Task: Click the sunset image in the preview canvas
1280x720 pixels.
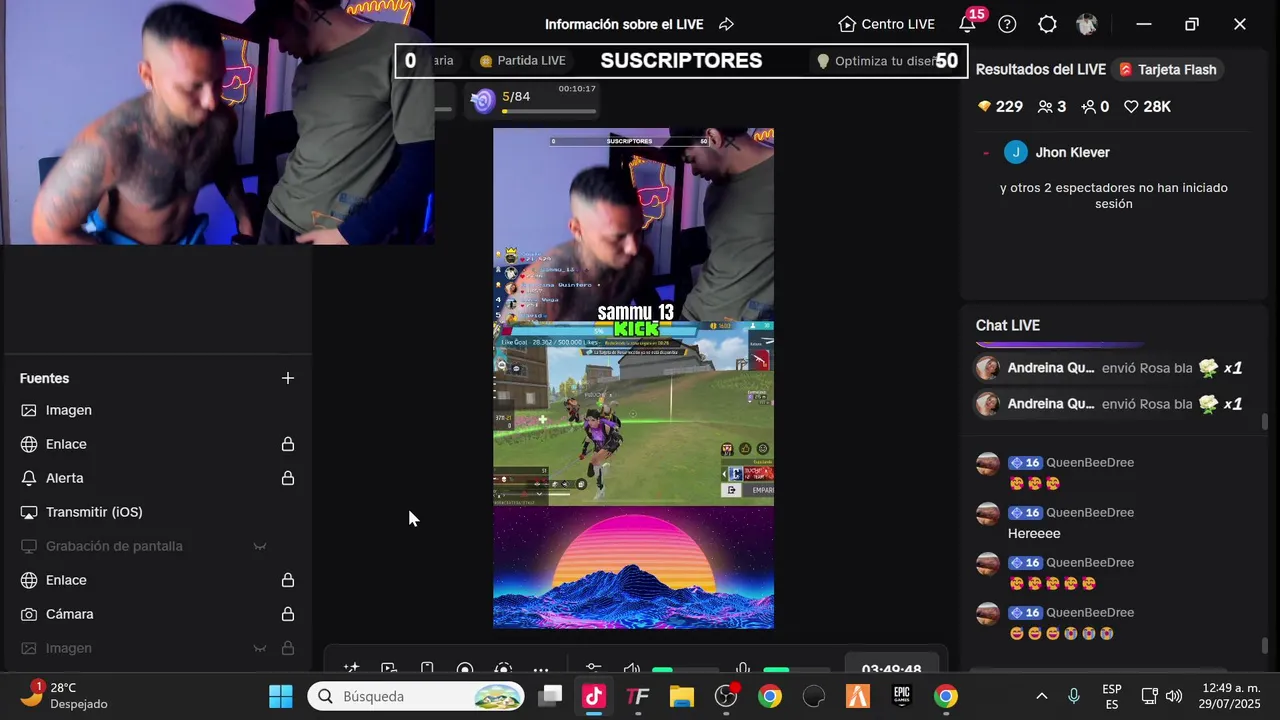Action: click(x=633, y=567)
